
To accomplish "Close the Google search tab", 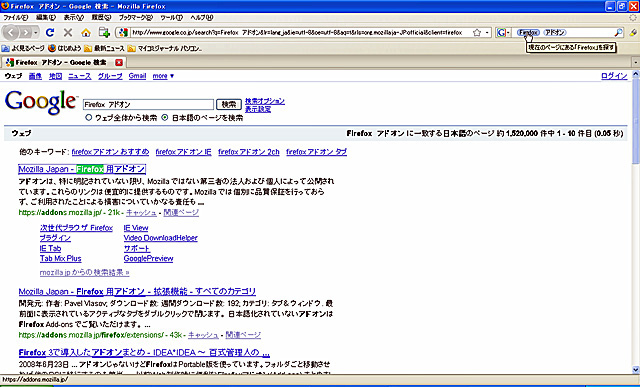I will [119, 62].
